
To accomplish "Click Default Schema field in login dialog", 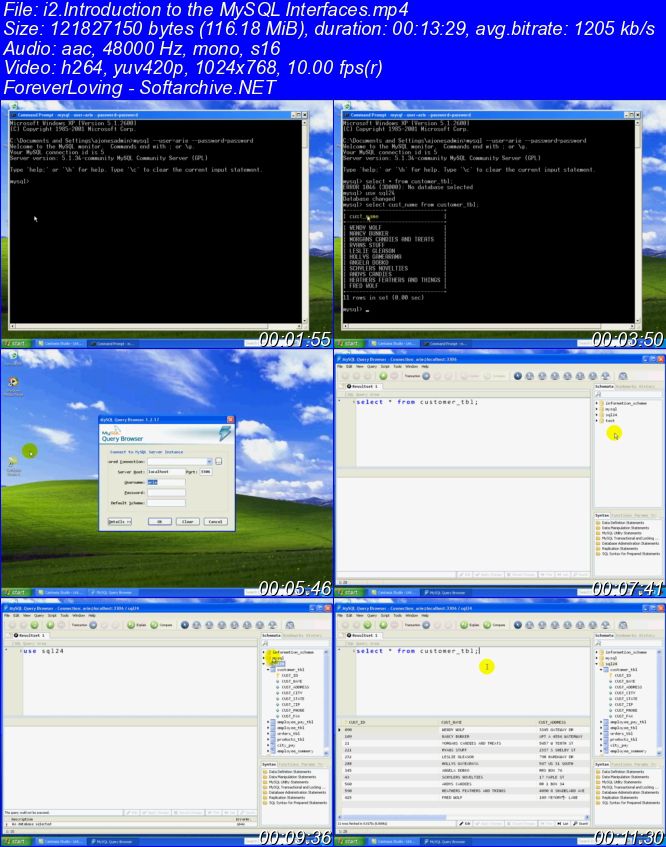I will point(166,502).
